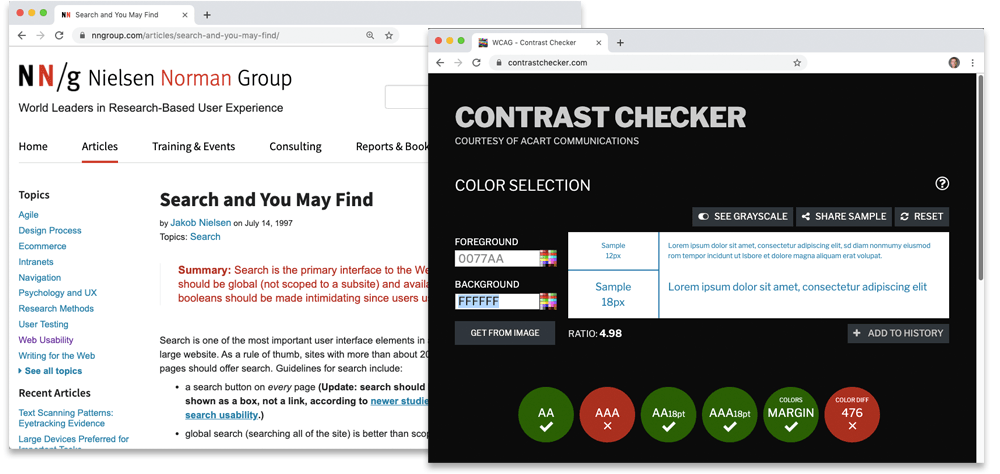Screen dimensions: 1000x474
Task: Click the Colors Margin result badge
Action: (791, 415)
